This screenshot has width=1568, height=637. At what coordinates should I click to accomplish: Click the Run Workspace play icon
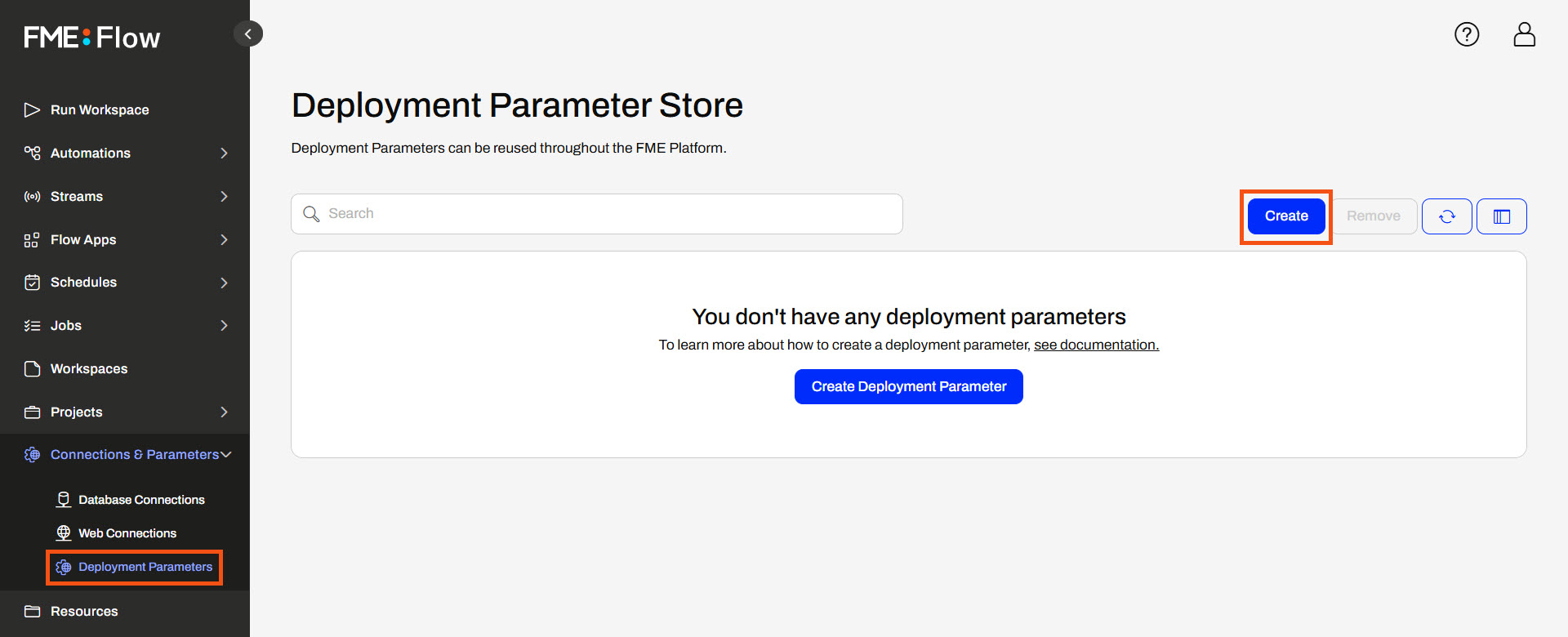click(x=32, y=109)
